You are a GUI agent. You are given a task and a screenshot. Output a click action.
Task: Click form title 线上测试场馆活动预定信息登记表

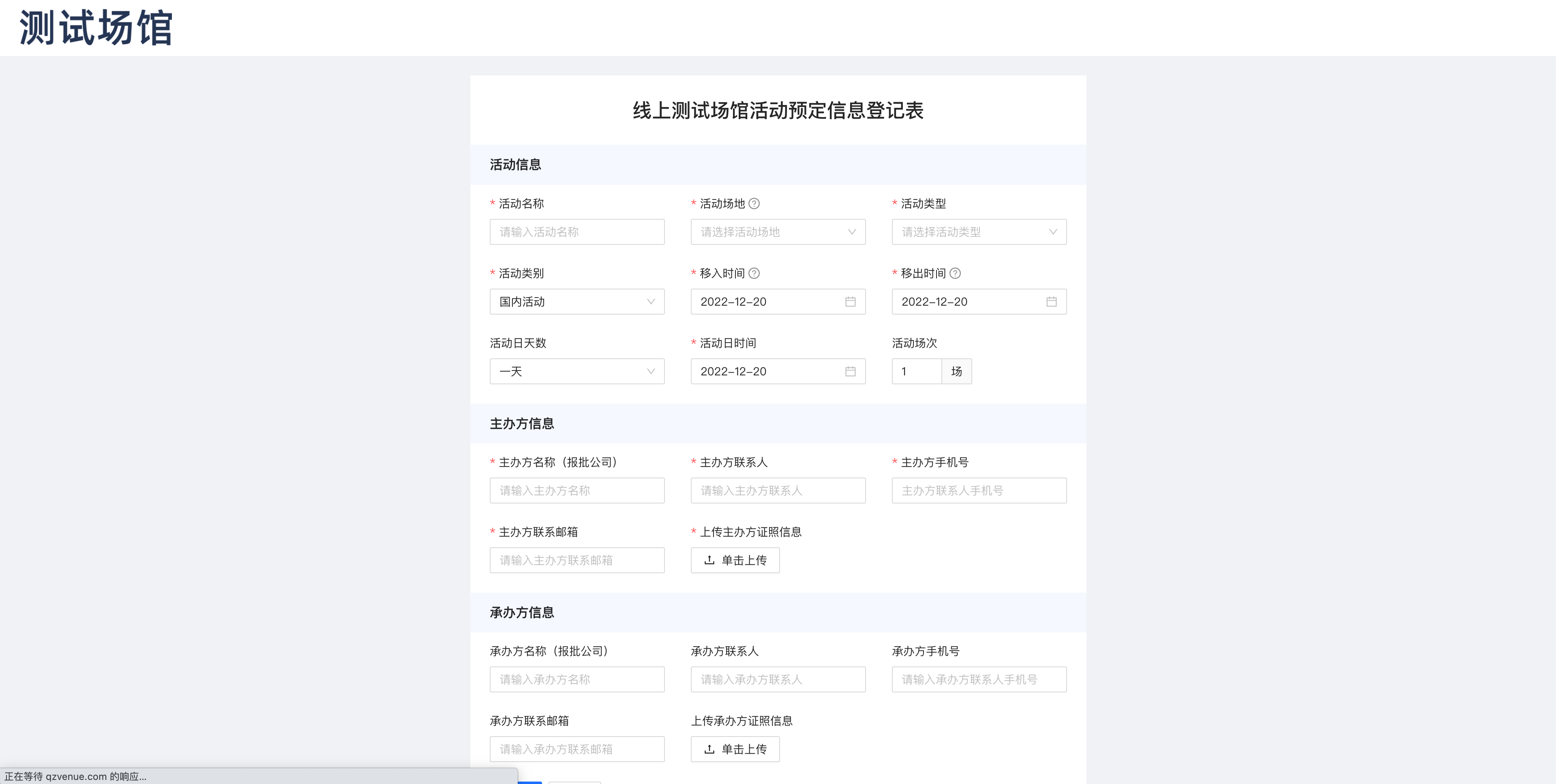778,111
